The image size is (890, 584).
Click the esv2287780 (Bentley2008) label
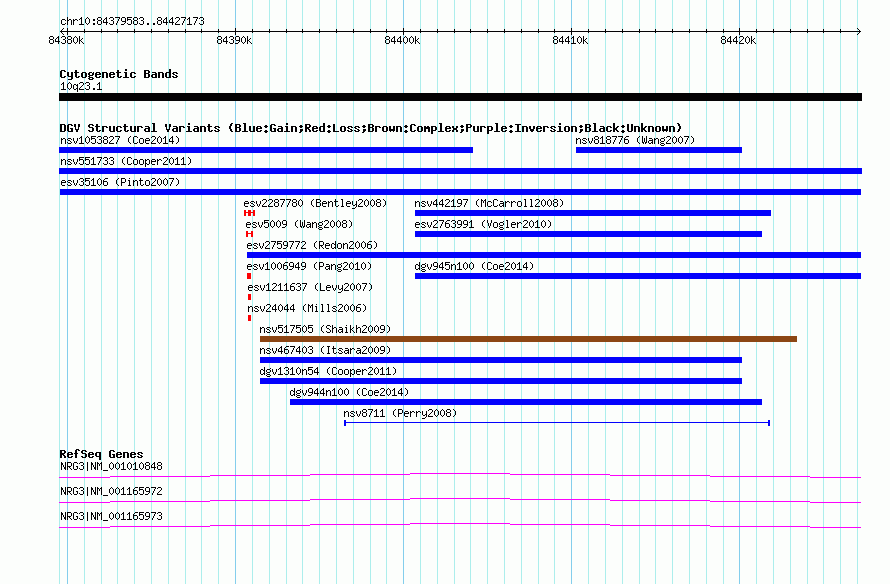[x=315, y=203]
